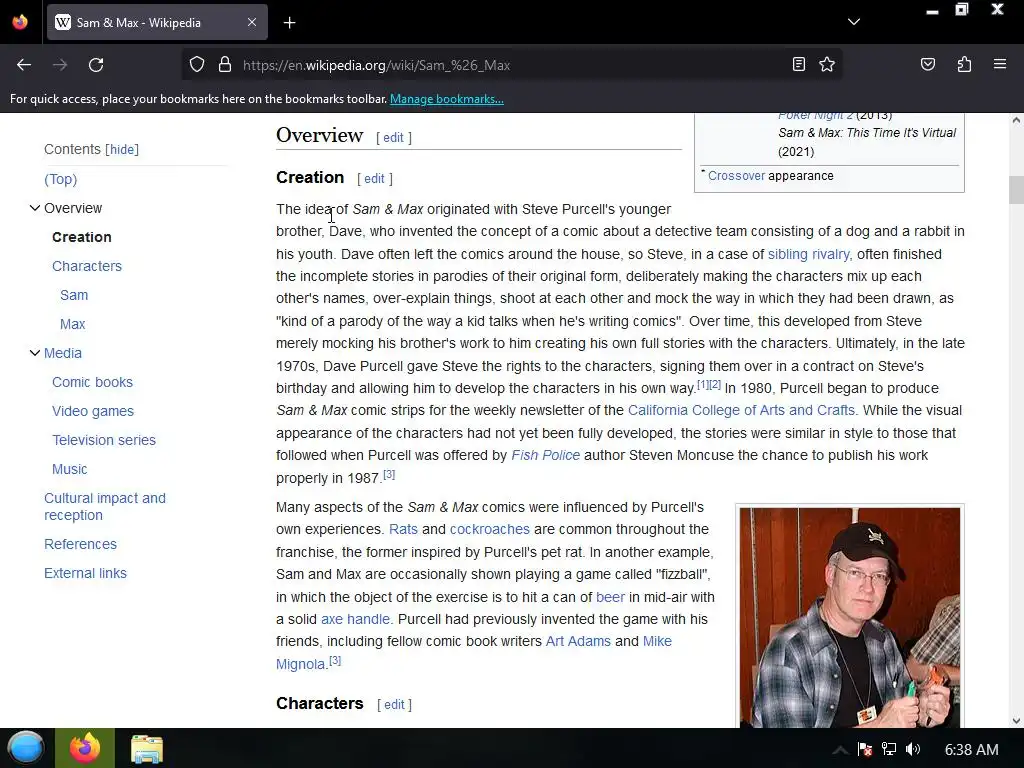The width and height of the screenshot is (1024, 768).
Task: Edit the Creation section
Action: click(x=374, y=179)
